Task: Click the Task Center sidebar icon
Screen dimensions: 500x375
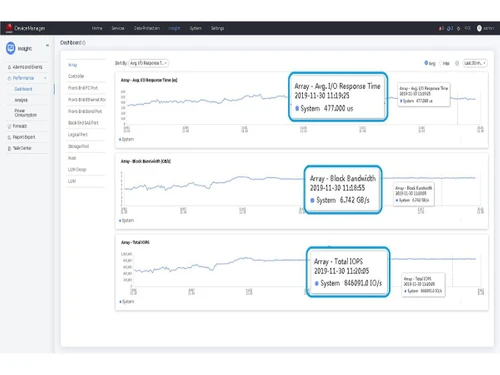Action: tap(9, 148)
